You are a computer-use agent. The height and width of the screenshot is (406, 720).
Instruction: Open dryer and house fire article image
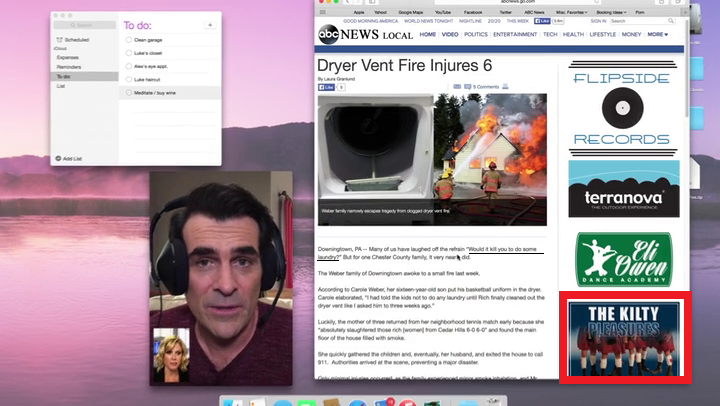(432, 160)
